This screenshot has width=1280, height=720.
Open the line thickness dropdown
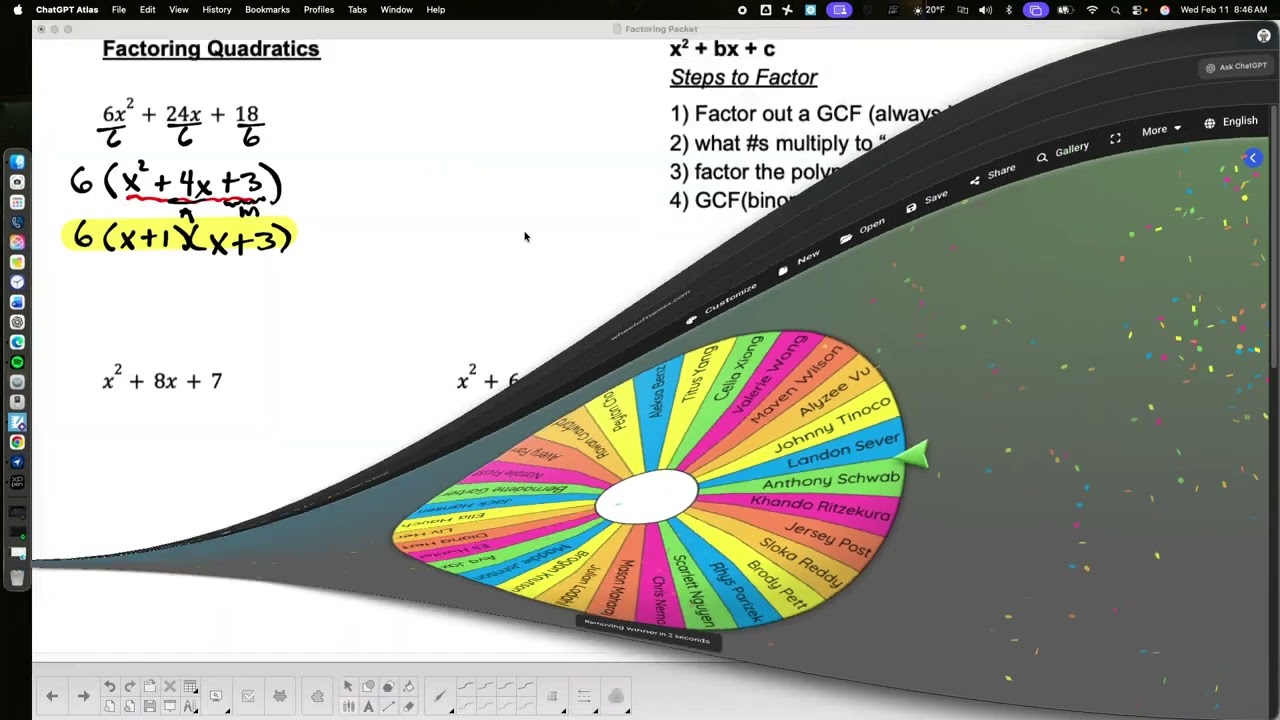583,696
